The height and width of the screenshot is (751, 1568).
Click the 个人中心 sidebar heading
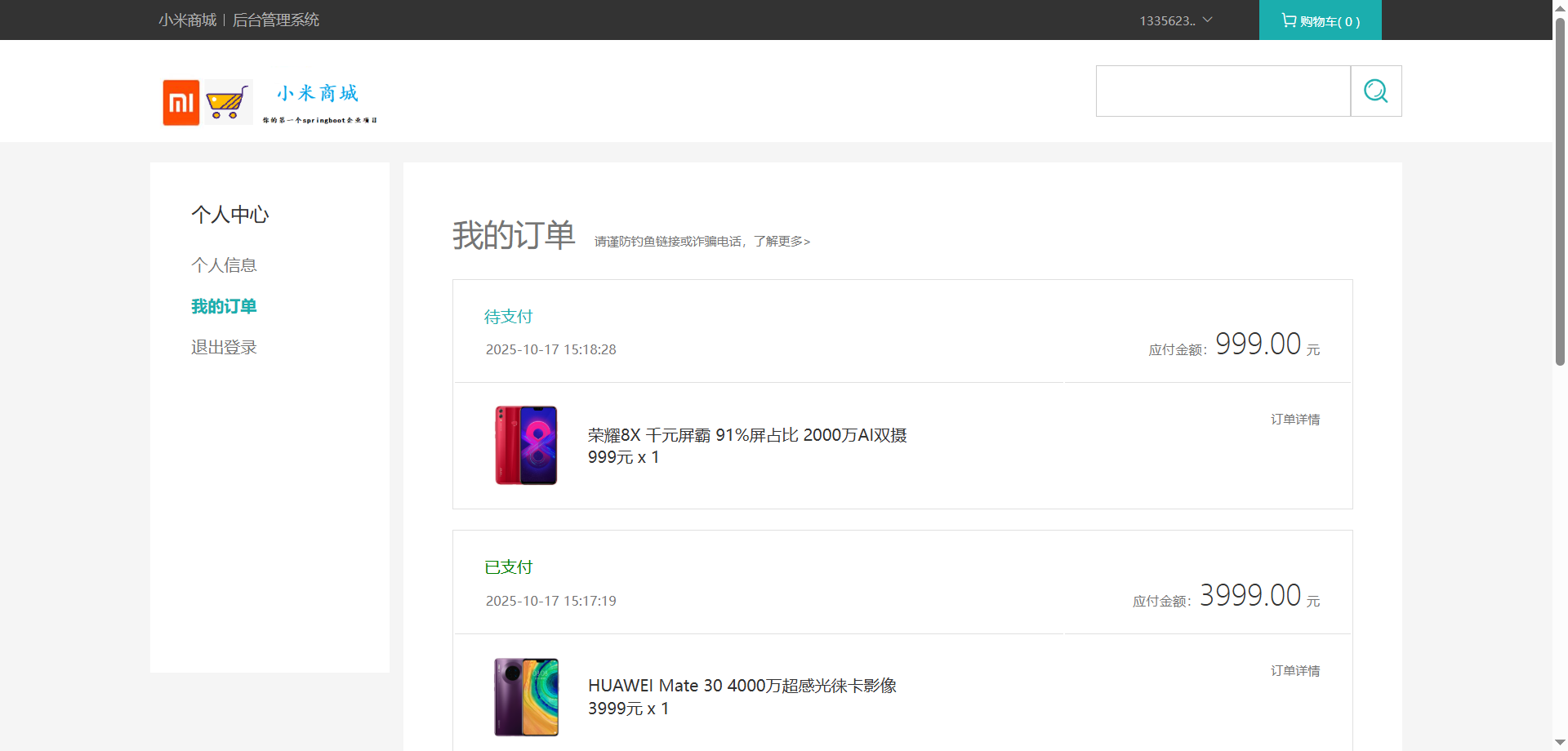(230, 215)
